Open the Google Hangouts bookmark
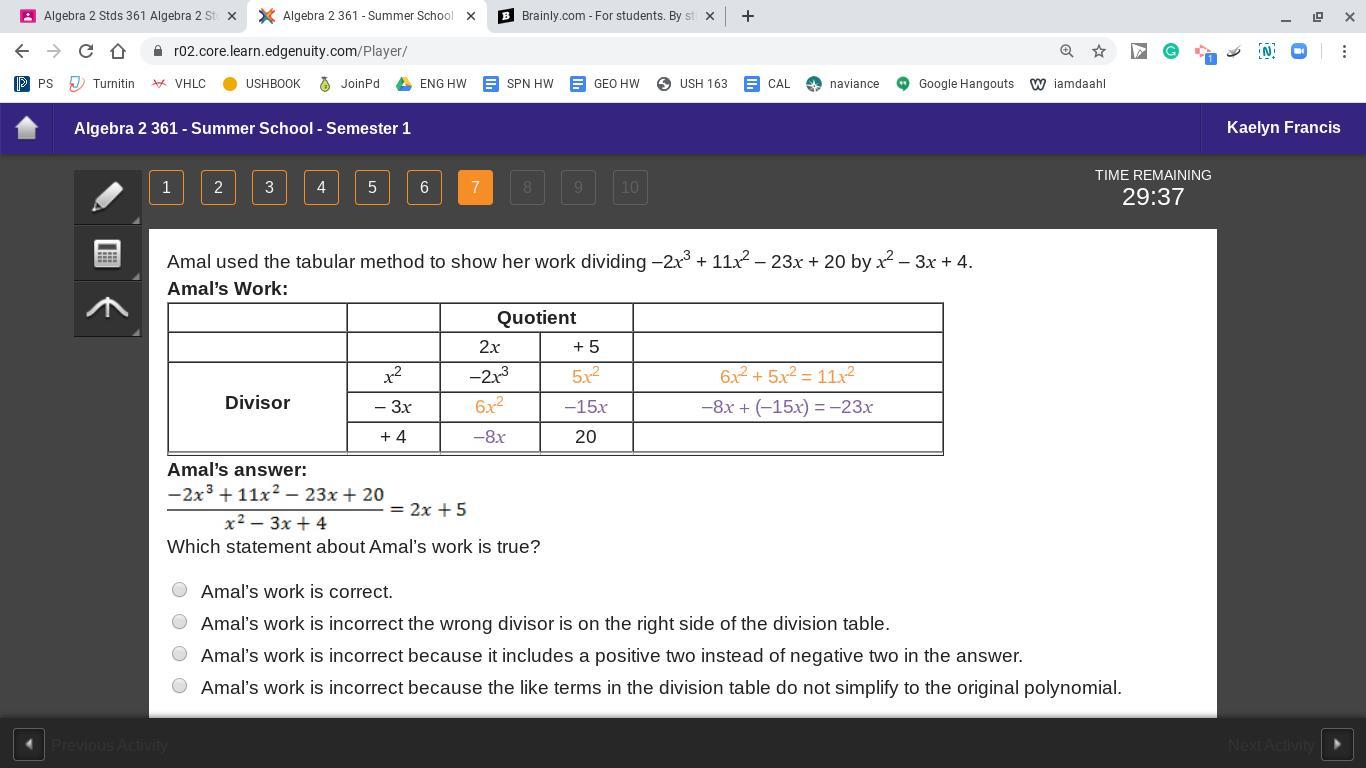The height and width of the screenshot is (768, 1366). pyautogui.click(x=954, y=84)
